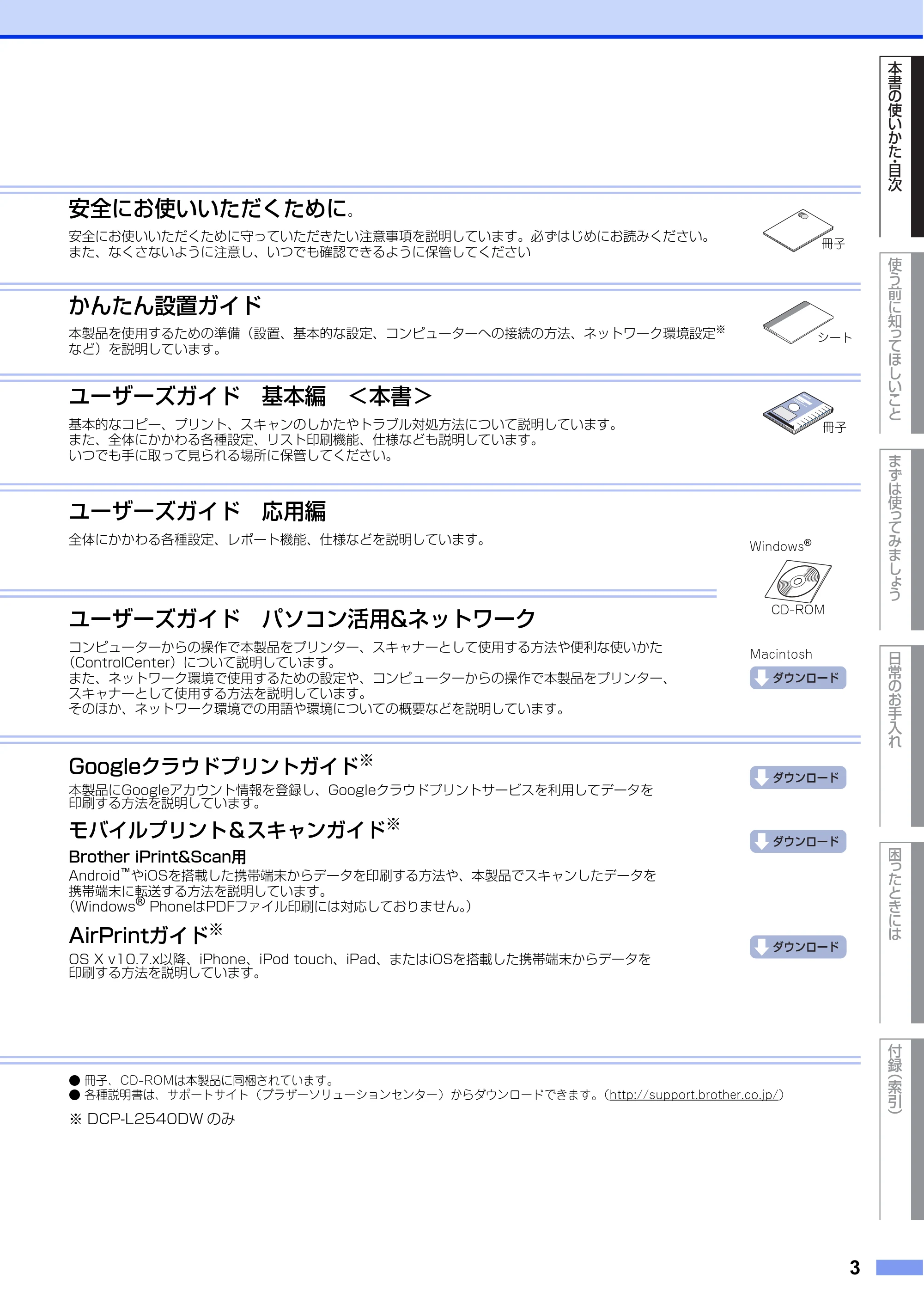The width and height of the screenshot is (924, 1310).
Task: Click ダウンロード button for Googleクラウドプリントガイド
Action: point(797,777)
